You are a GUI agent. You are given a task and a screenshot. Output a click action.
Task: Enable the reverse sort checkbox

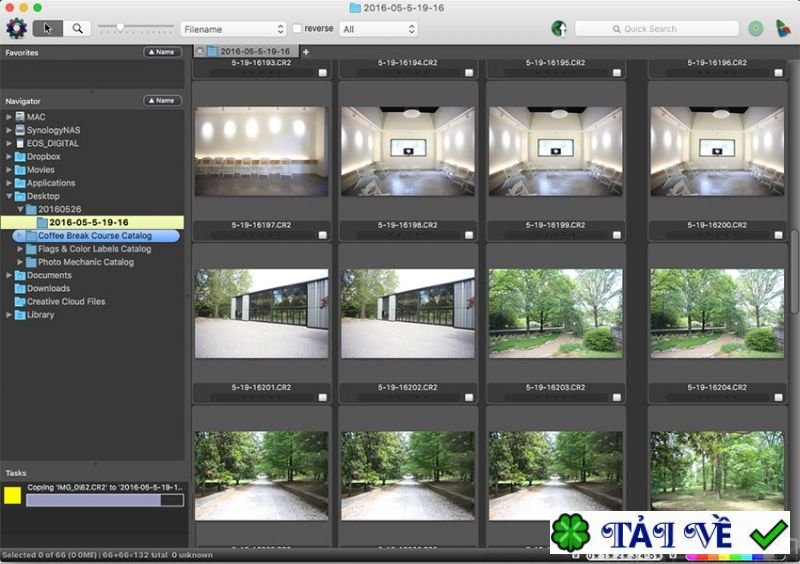pos(297,29)
